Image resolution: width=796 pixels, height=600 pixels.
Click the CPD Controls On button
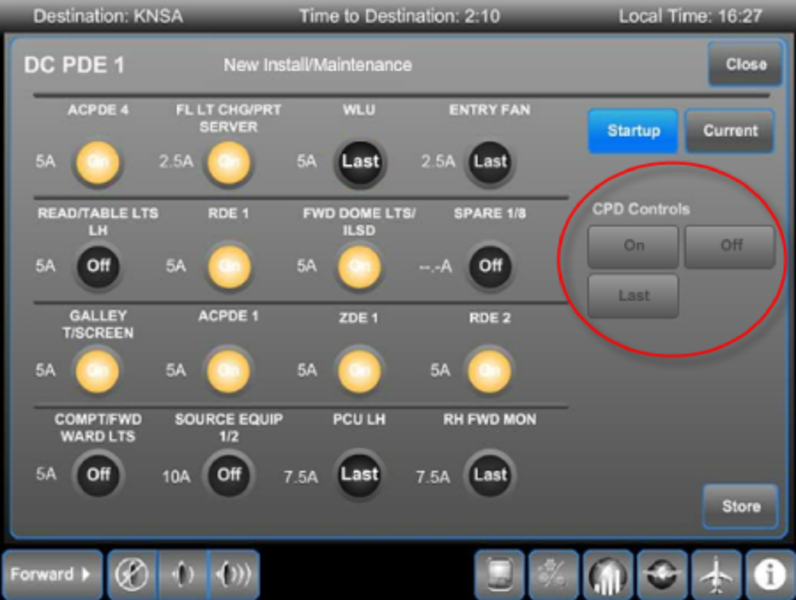coord(633,246)
